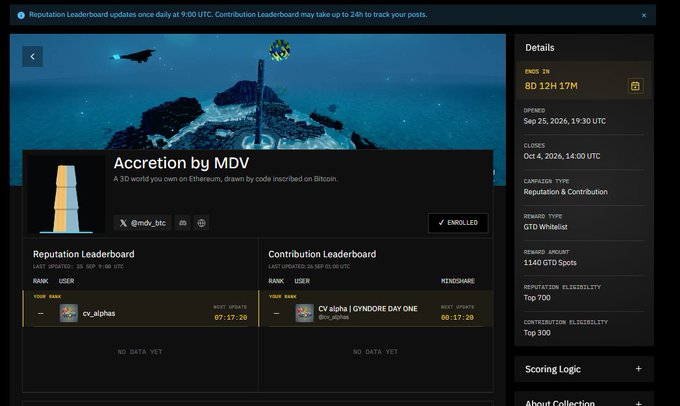Image resolution: width=680 pixels, height=406 pixels.
Task: Select the Reputation Leaderboard heading
Action: 84,254
